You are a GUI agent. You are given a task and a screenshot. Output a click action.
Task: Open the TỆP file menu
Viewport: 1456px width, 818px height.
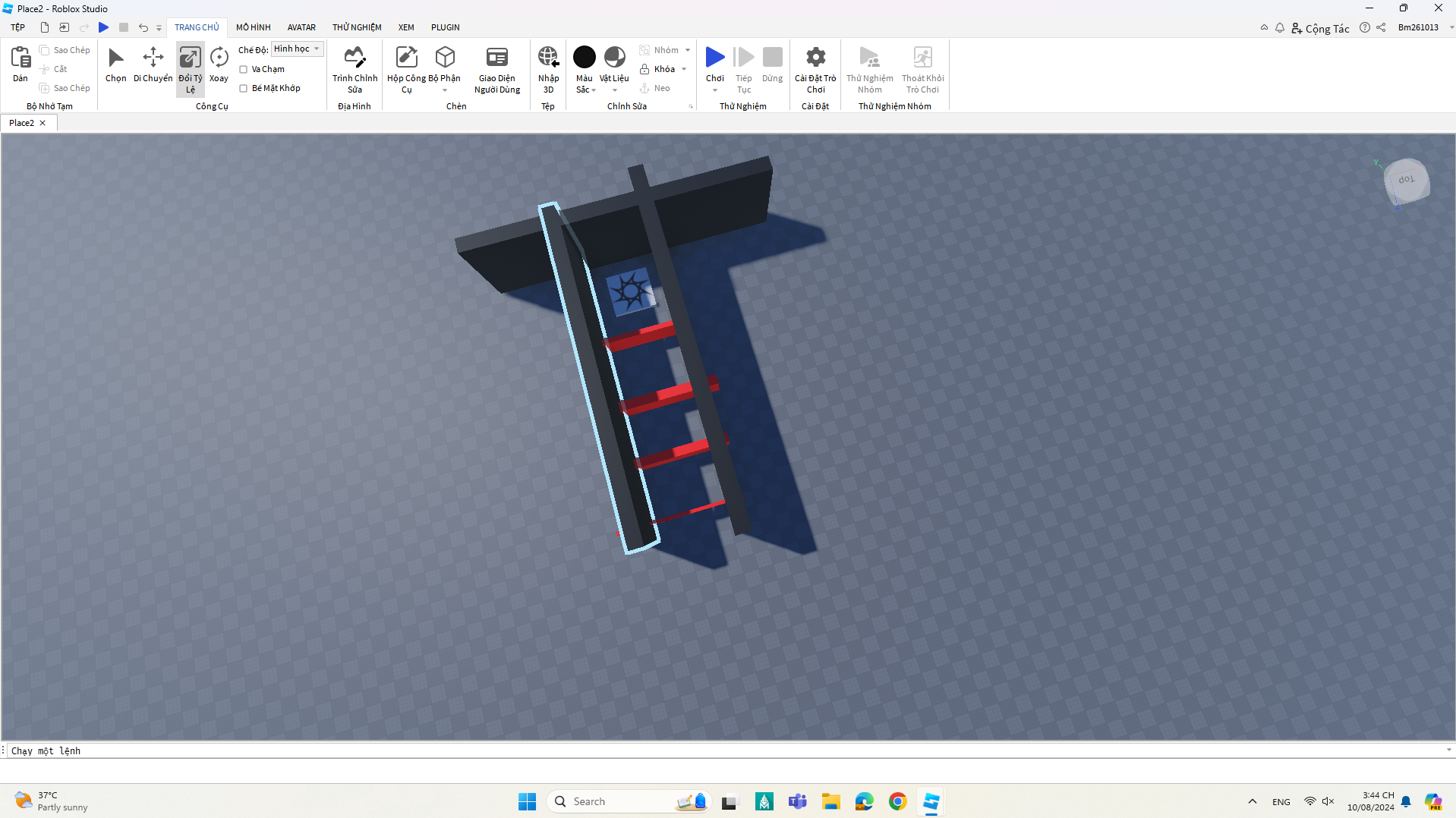17,27
